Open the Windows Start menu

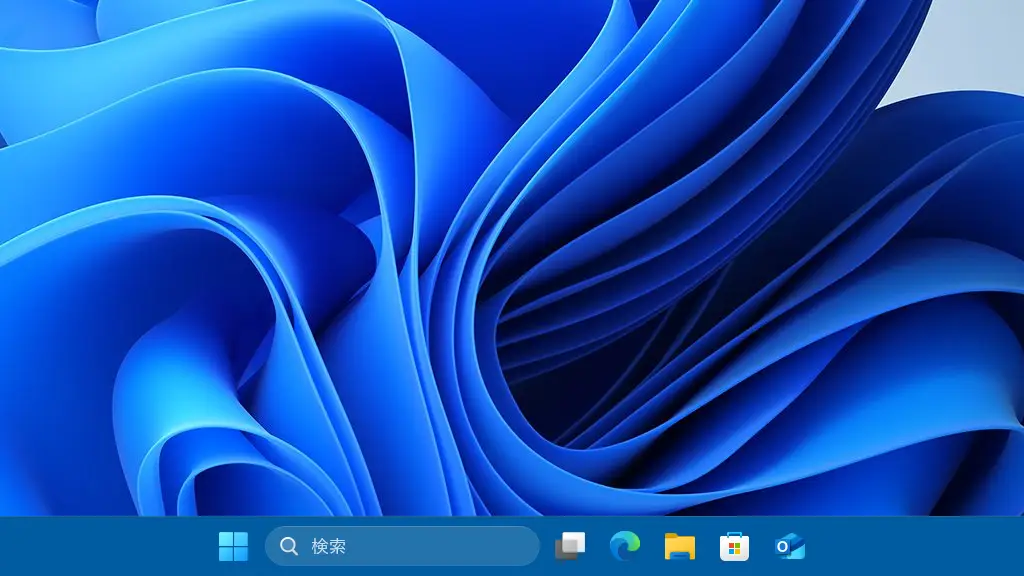[233, 546]
